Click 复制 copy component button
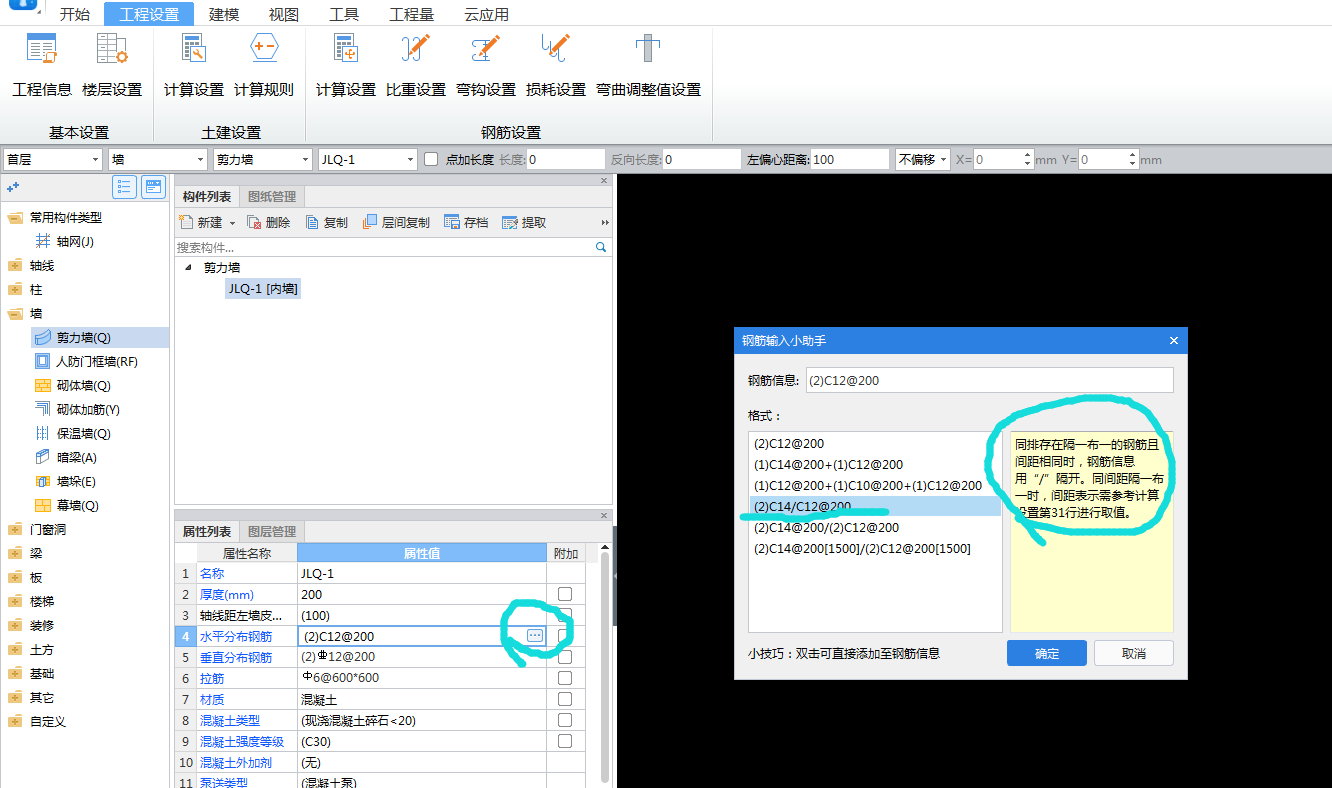 click(x=327, y=222)
